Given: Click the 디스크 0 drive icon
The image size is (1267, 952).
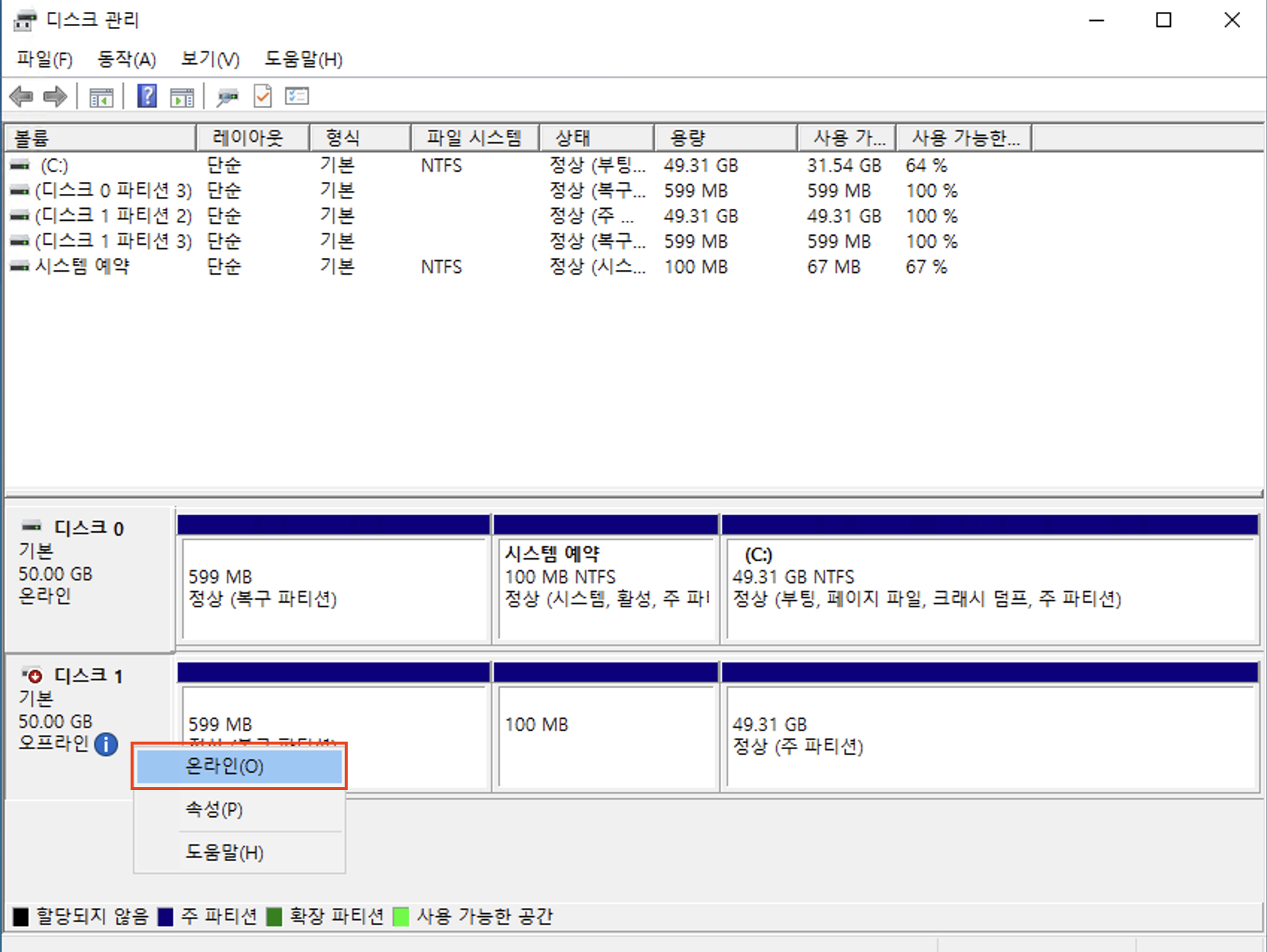Looking at the screenshot, I should point(31,525).
